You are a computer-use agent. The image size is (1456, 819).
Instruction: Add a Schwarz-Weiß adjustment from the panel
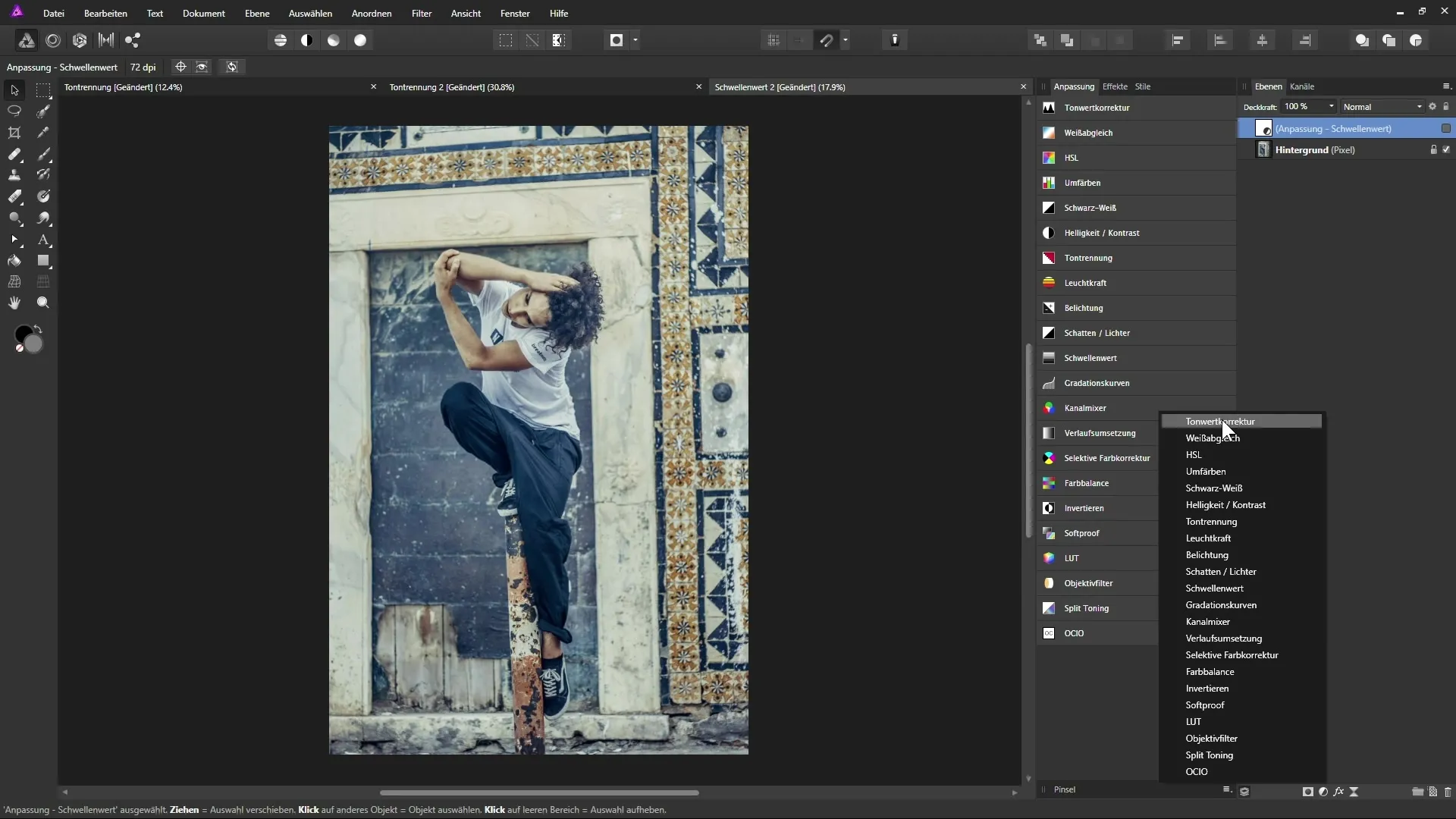pos(1137,208)
